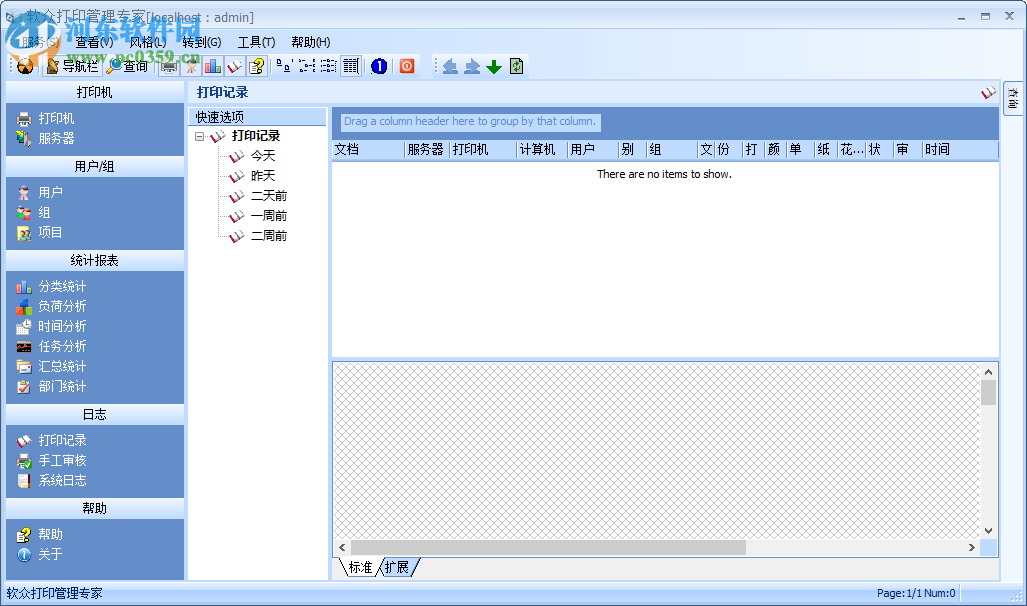The width and height of the screenshot is (1027, 606).
Task: Sort by the 计算机 column header
Action: tap(542, 149)
